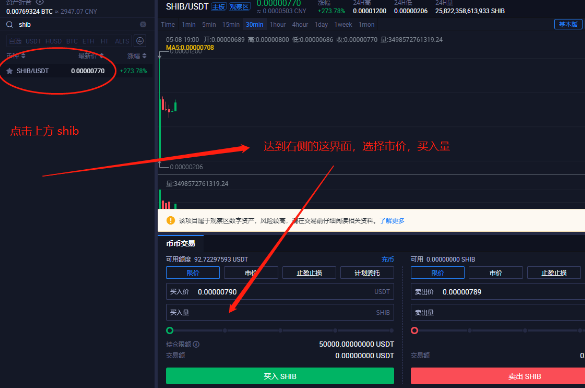
Task: Click the 买入量 SHIB input field
Action: 280,313
